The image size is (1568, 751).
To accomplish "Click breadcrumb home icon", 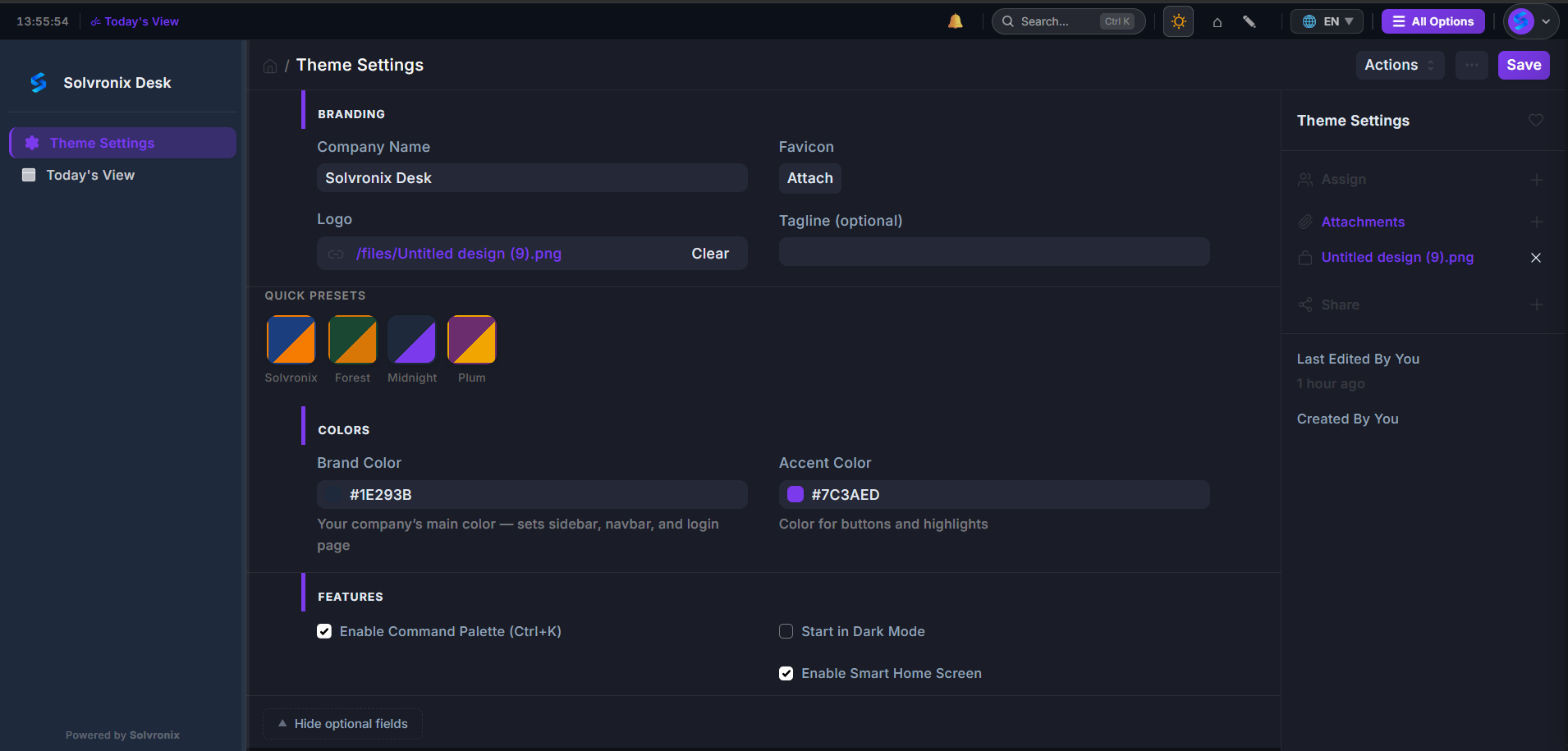I will pyautogui.click(x=270, y=66).
